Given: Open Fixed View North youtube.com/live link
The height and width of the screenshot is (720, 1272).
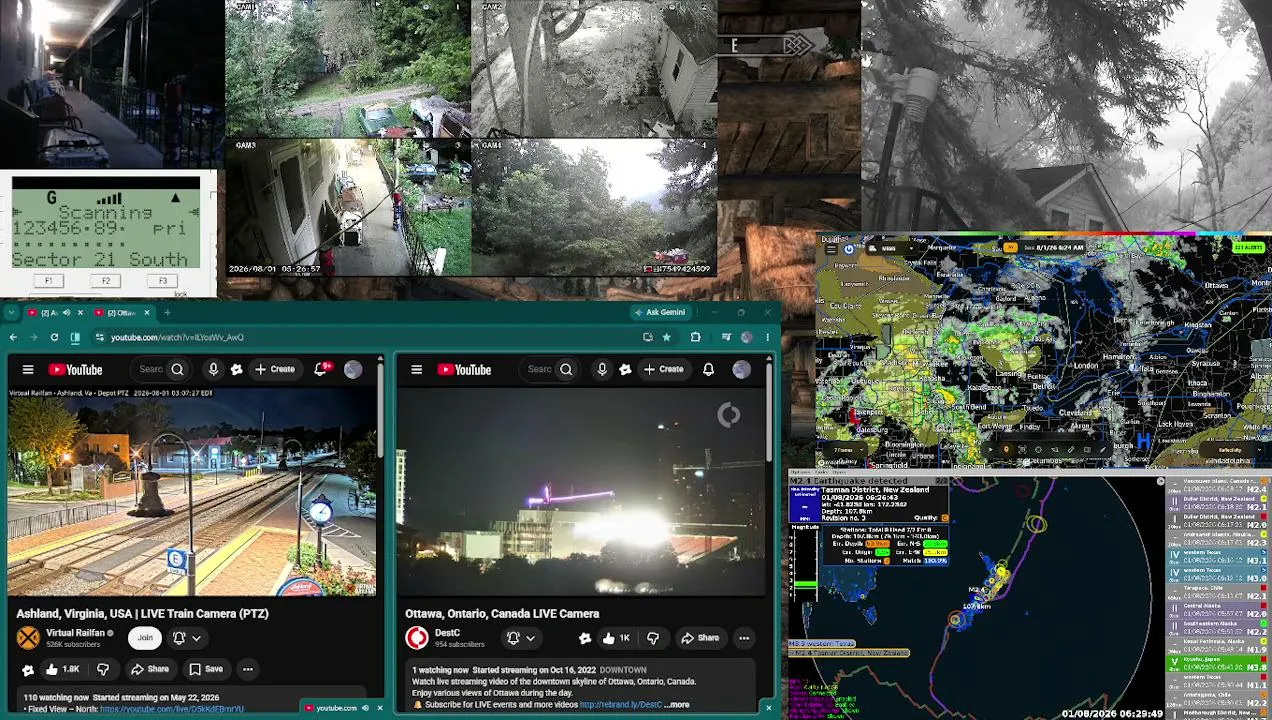Looking at the screenshot, I should [x=171, y=710].
